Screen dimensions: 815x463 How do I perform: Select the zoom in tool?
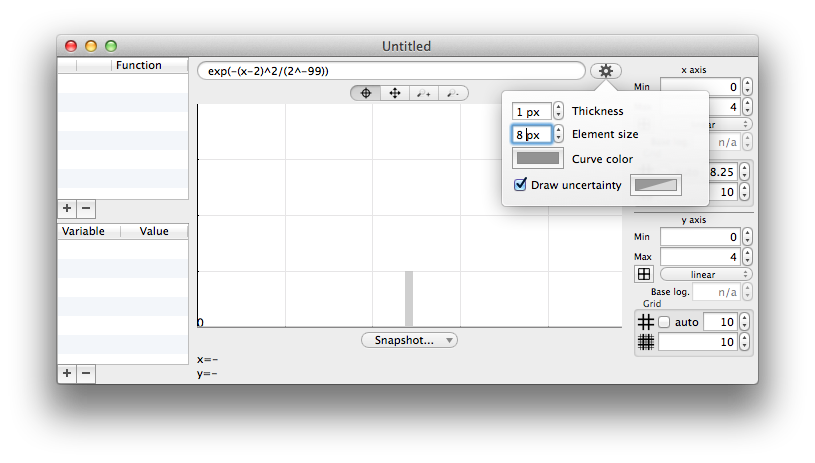[x=424, y=93]
